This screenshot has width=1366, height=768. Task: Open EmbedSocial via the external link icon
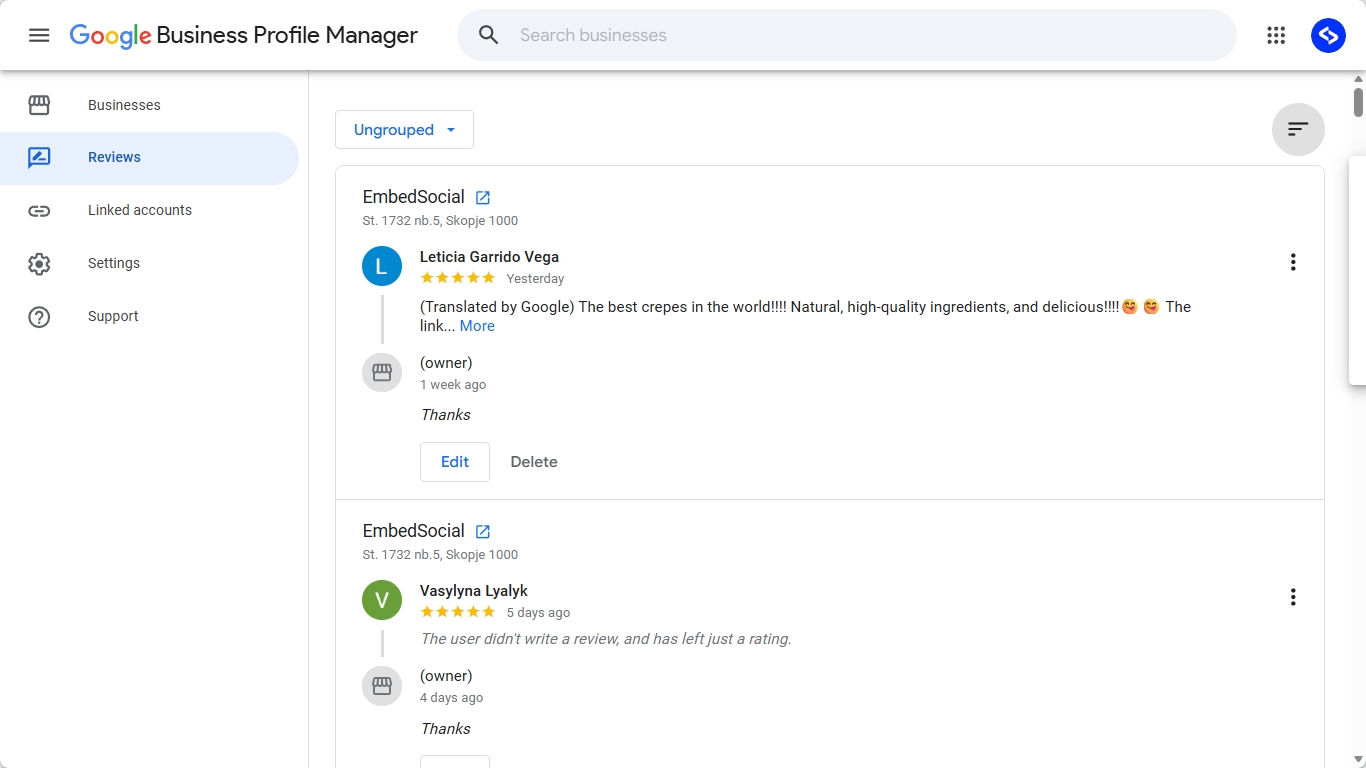point(484,197)
